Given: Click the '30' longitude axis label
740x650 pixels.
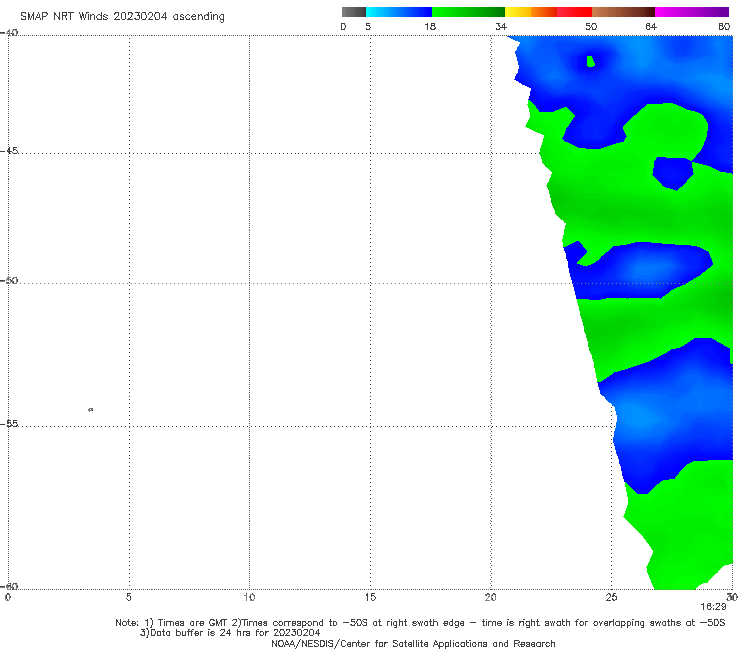Looking at the screenshot, I should tap(732, 597).
